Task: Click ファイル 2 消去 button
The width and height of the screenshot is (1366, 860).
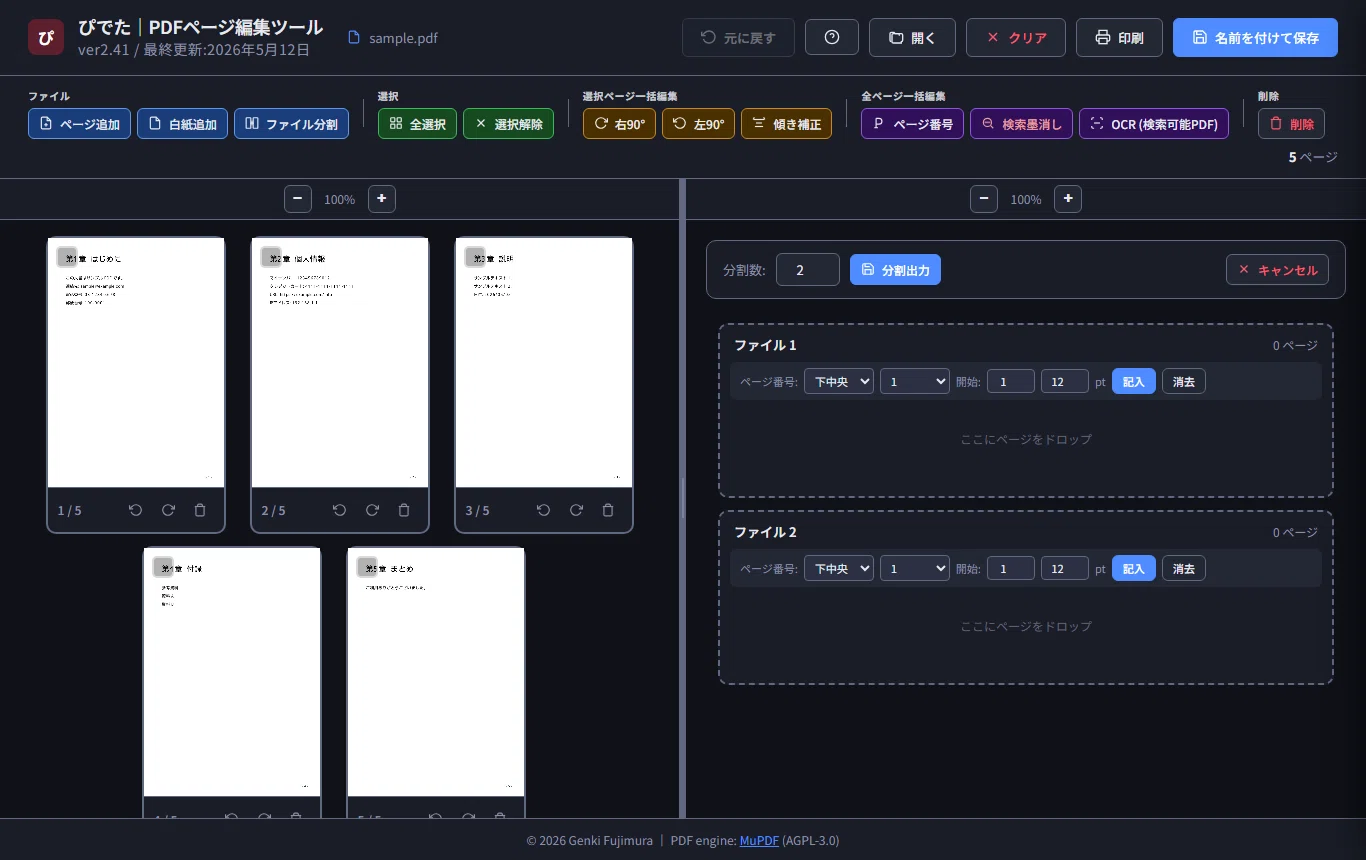Action: click(1184, 568)
